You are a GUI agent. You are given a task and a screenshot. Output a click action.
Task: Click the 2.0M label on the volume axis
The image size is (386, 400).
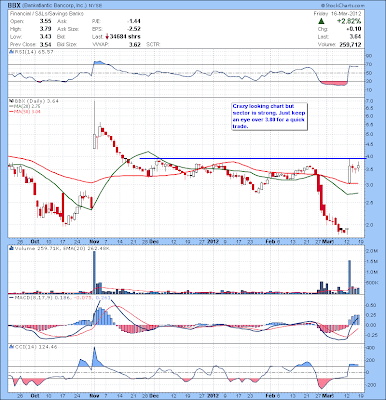coord(372,251)
